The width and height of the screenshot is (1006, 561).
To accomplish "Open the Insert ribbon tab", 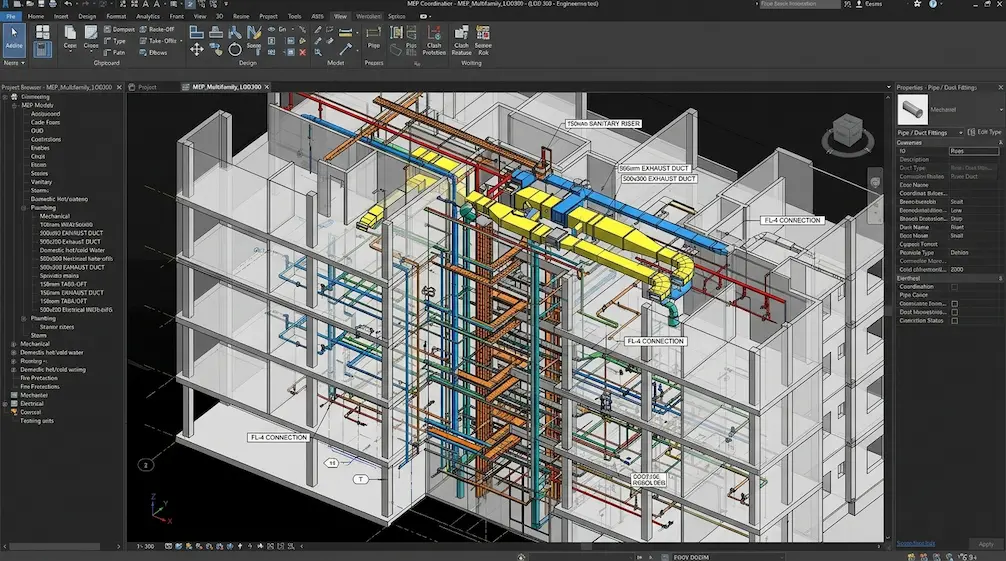I will pyautogui.click(x=61, y=17).
